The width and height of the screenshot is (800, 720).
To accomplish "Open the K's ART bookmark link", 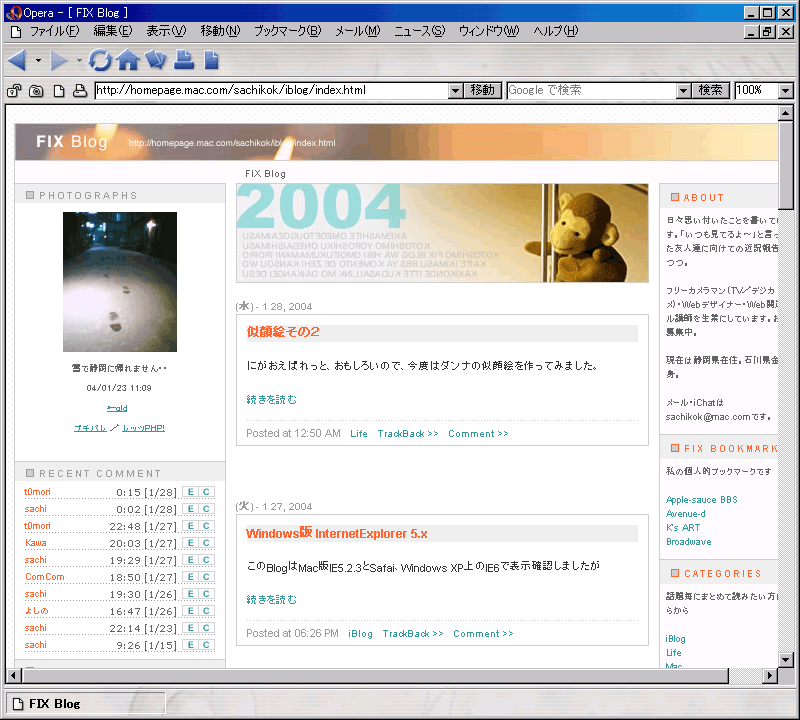I will click(683, 528).
